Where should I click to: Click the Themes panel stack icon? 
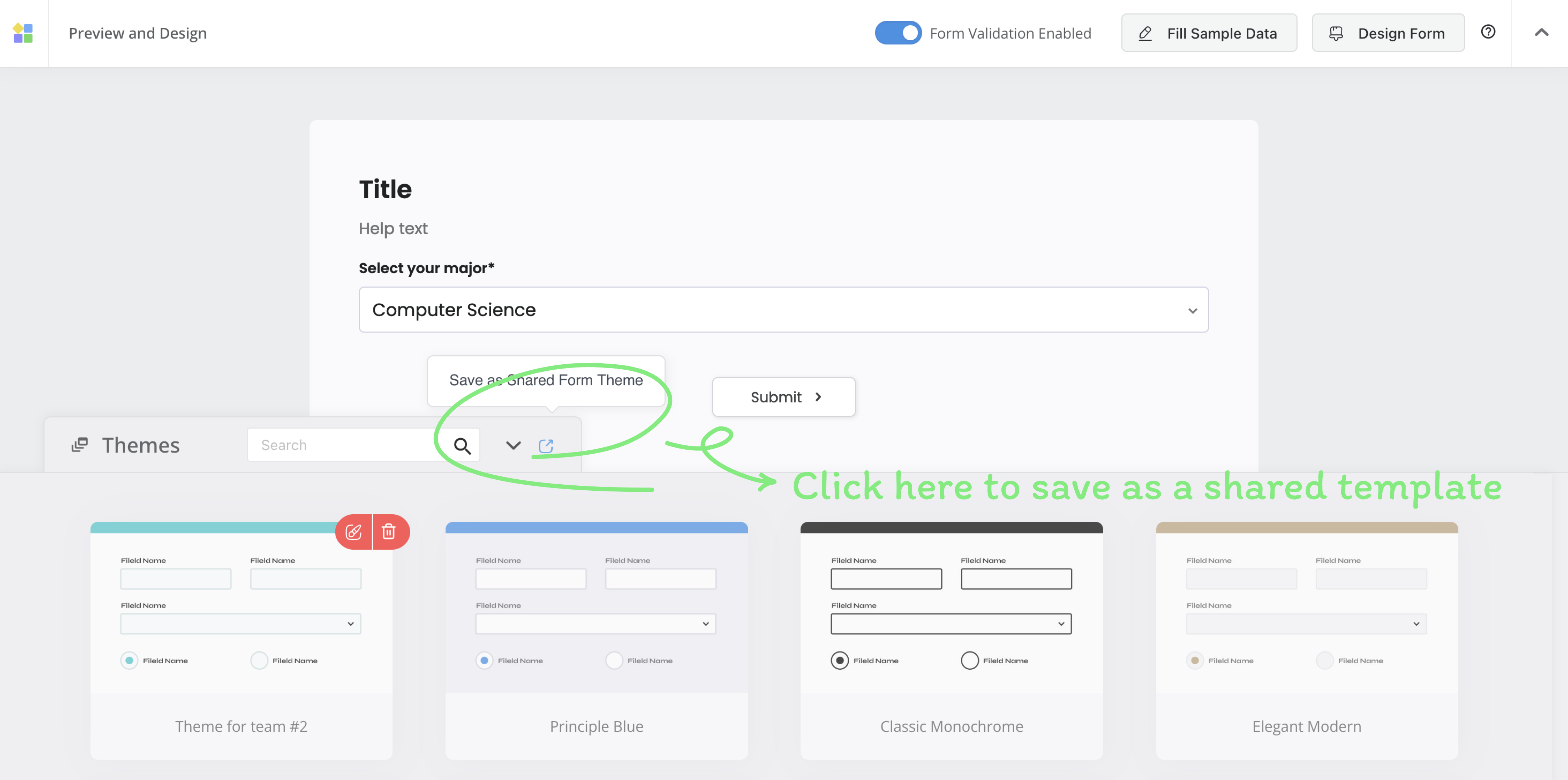pyautogui.click(x=79, y=445)
